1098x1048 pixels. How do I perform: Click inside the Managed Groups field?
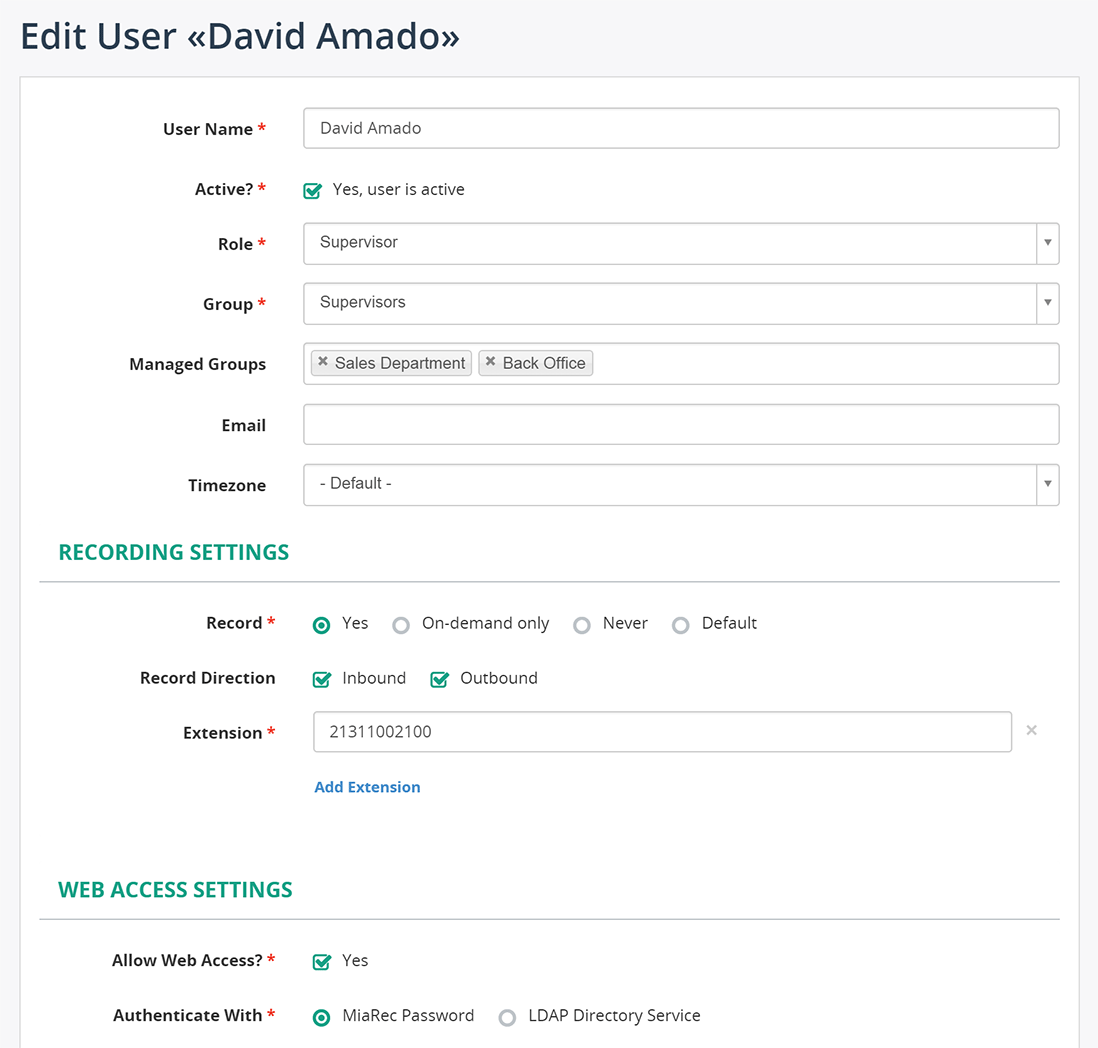820,363
